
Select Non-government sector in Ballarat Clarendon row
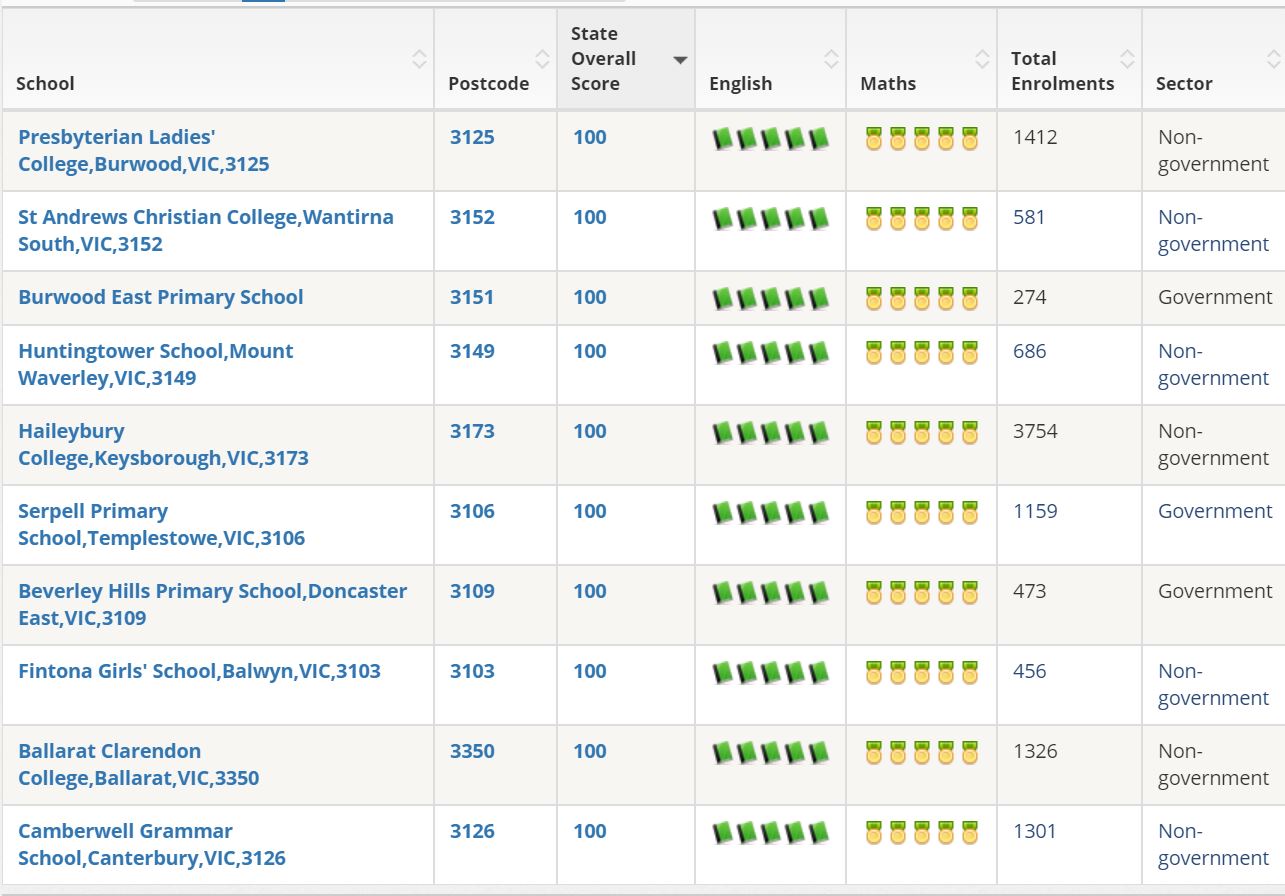click(x=1213, y=764)
